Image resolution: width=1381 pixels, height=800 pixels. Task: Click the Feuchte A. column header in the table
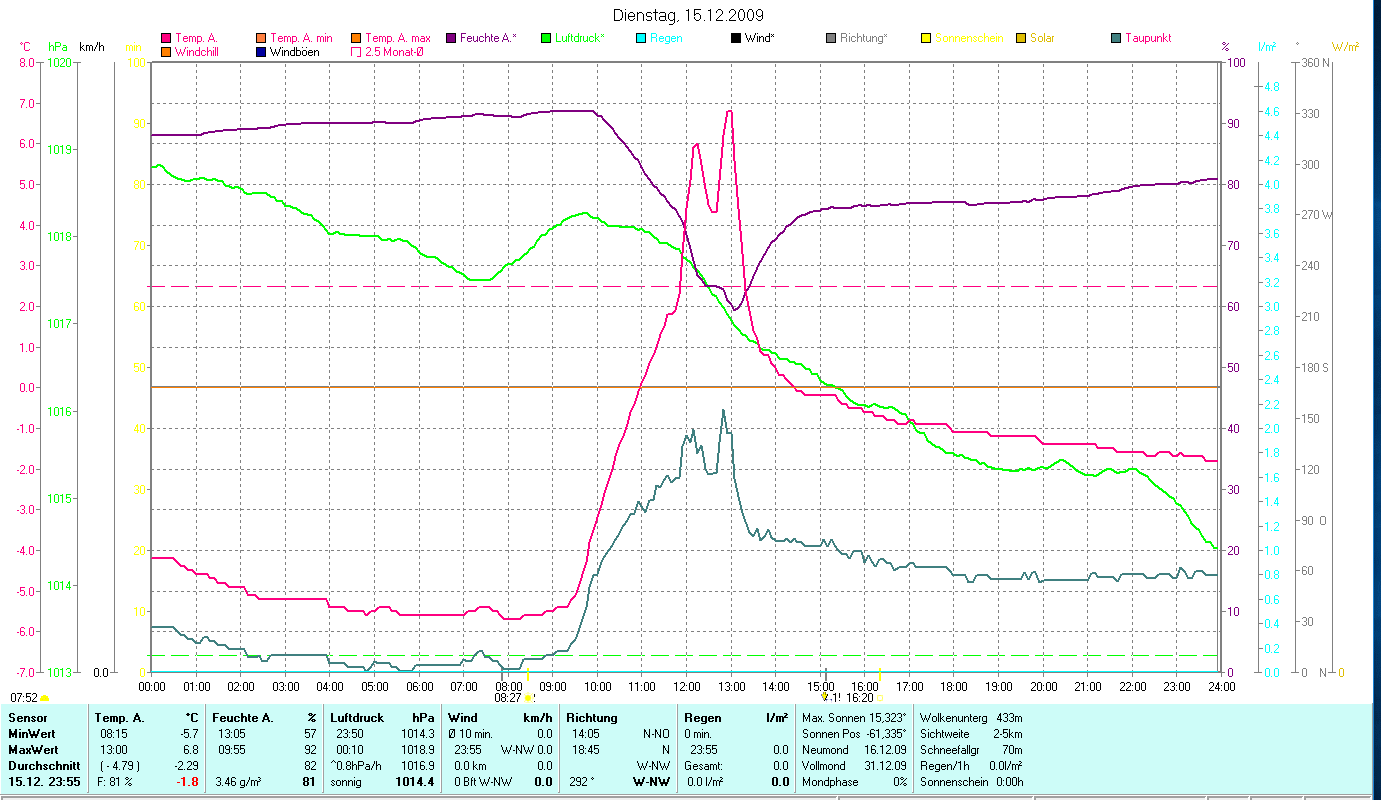(243, 718)
